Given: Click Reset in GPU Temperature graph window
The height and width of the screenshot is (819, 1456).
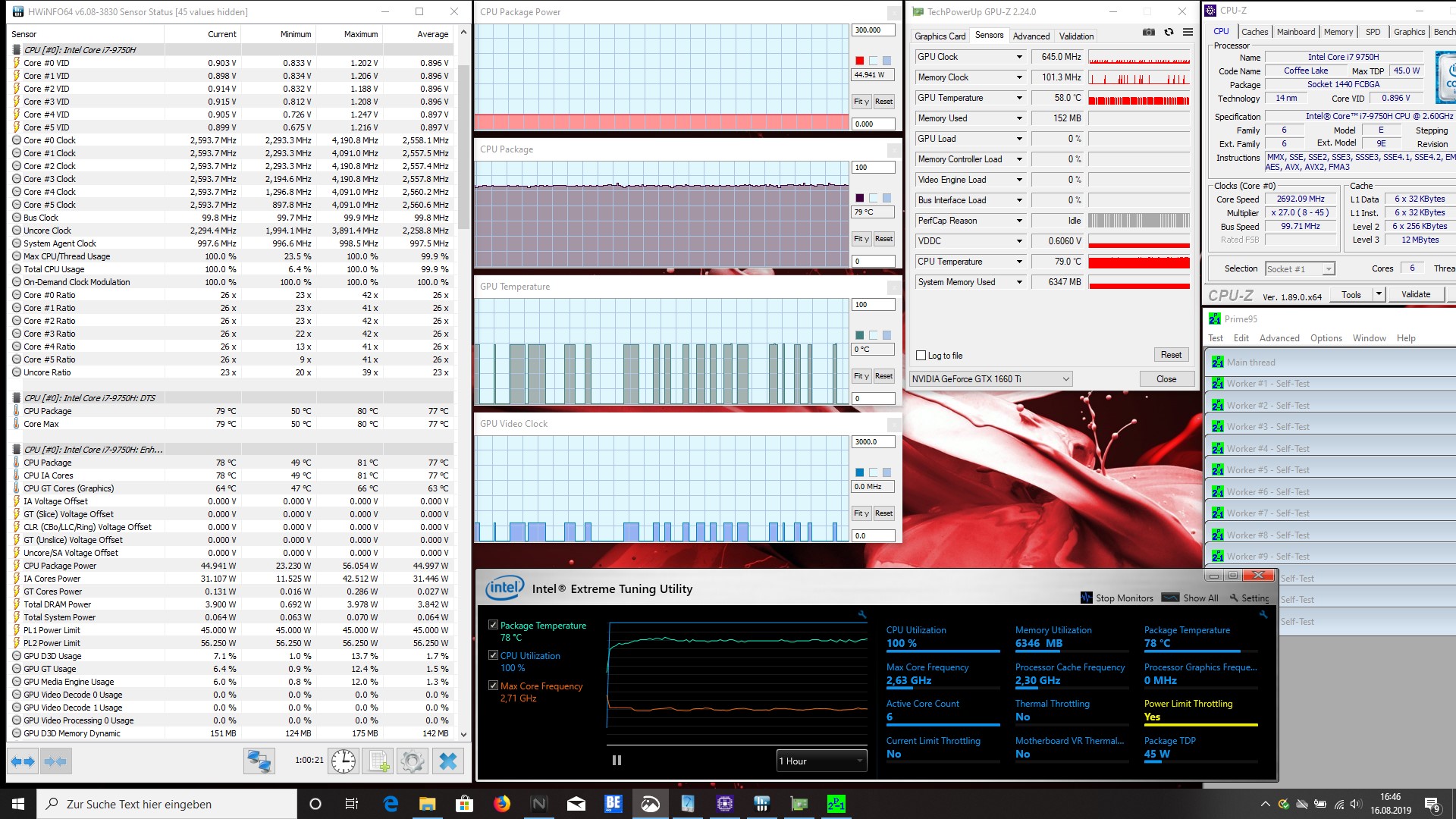Looking at the screenshot, I should [883, 376].
